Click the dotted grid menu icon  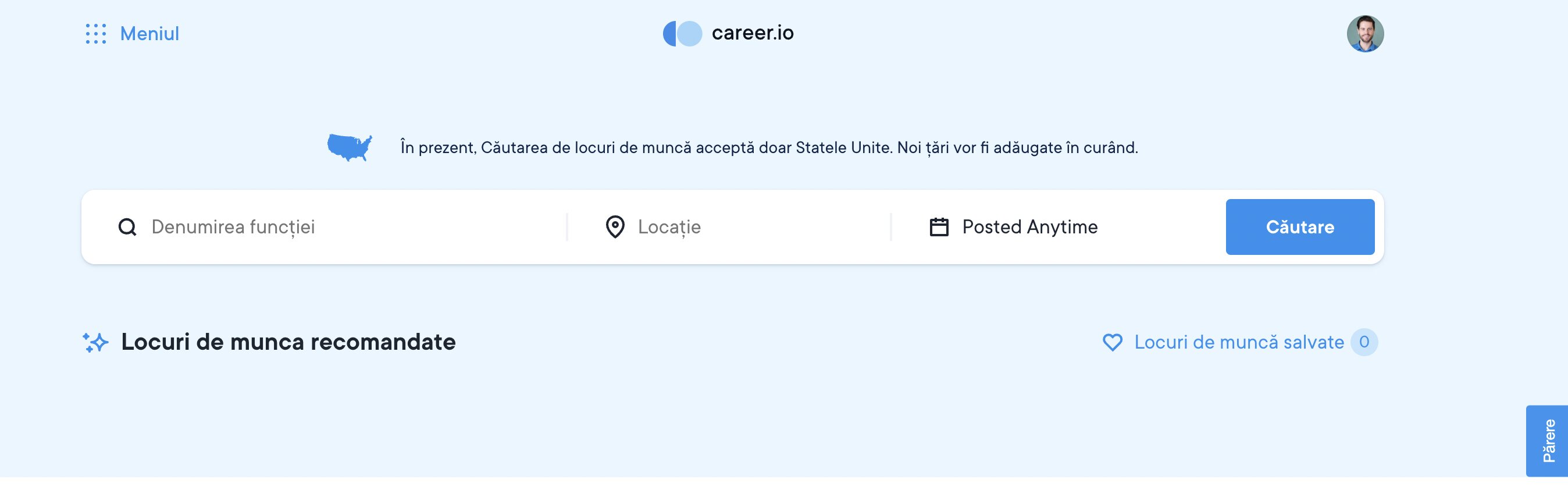point(96,34)
